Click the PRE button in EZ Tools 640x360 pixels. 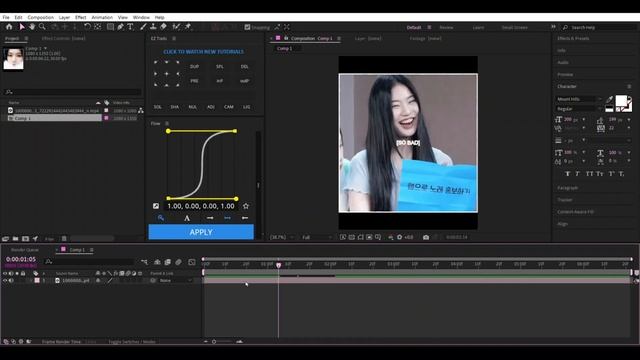click(x=194, y=81)
